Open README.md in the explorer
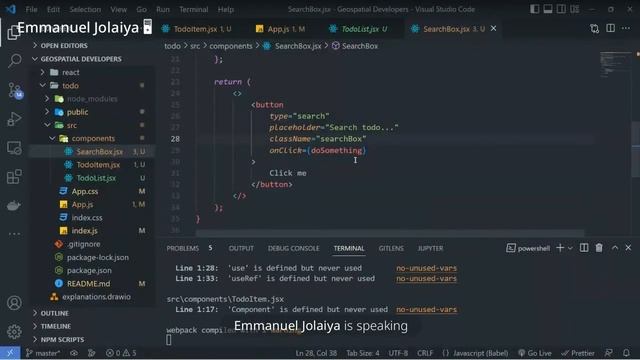The image size is (640, 360). click(x=88, y=283)
